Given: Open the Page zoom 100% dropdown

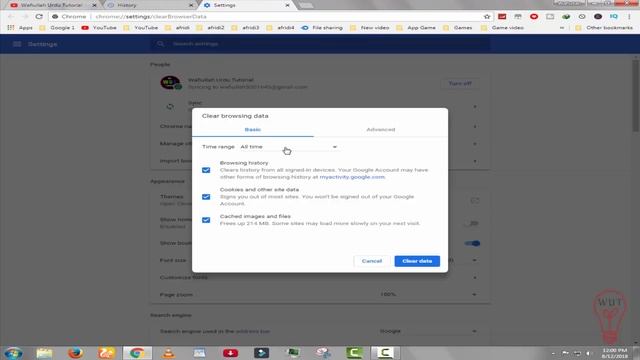Looking at the screenshot, I should pos(428,294).
